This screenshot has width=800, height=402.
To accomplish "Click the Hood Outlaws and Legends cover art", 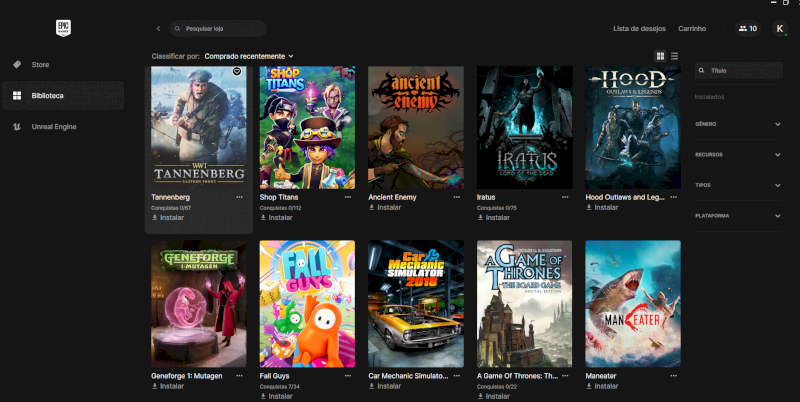I will [x=633, y=128].
